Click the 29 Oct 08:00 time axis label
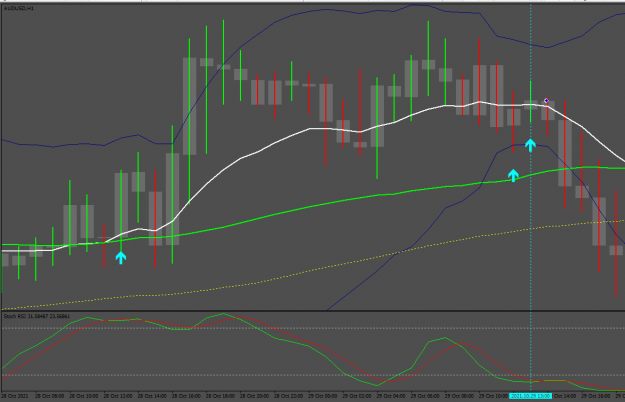The height and width of the screenshot is (402, 625). tap(459, 396)
